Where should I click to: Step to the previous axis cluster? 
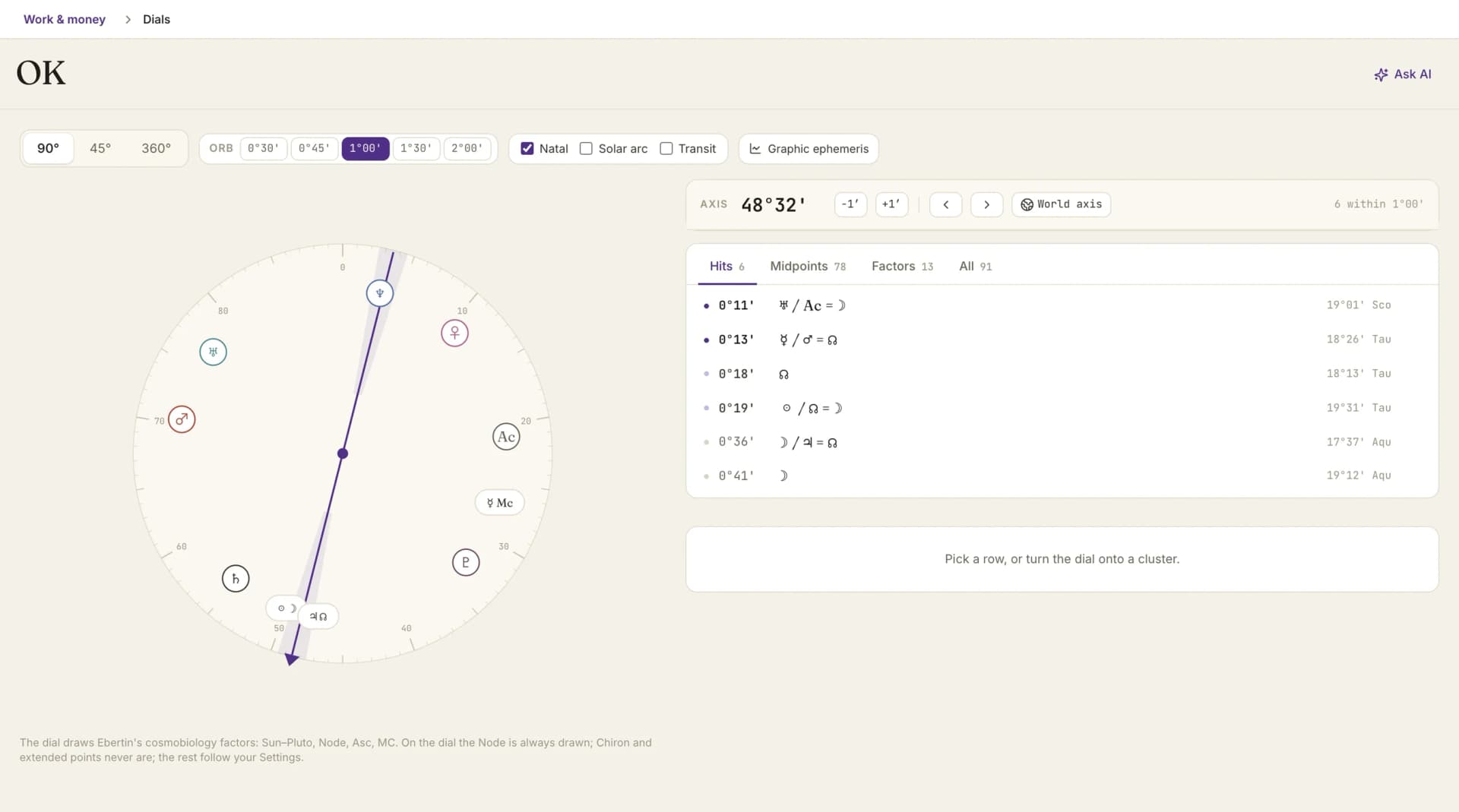(946, 204)
